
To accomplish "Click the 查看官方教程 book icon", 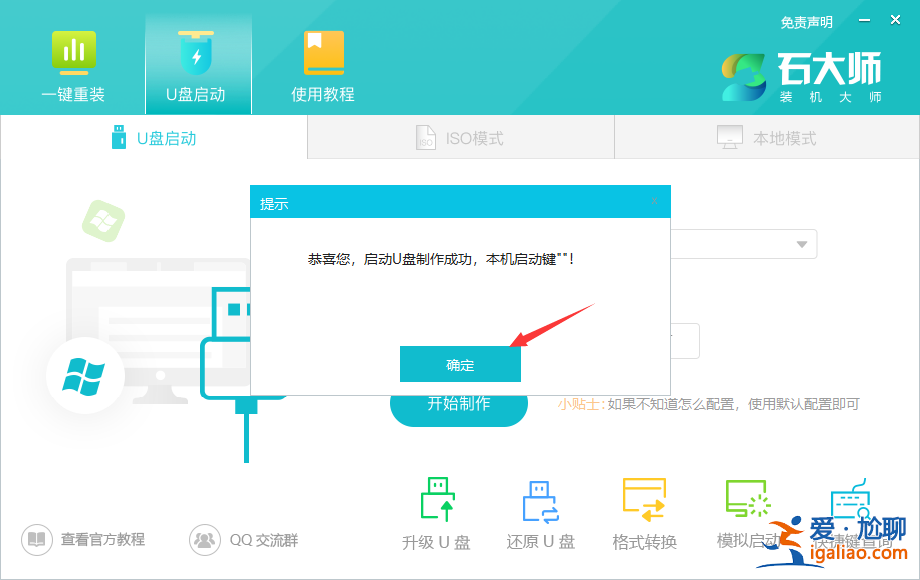I will 36,539.
